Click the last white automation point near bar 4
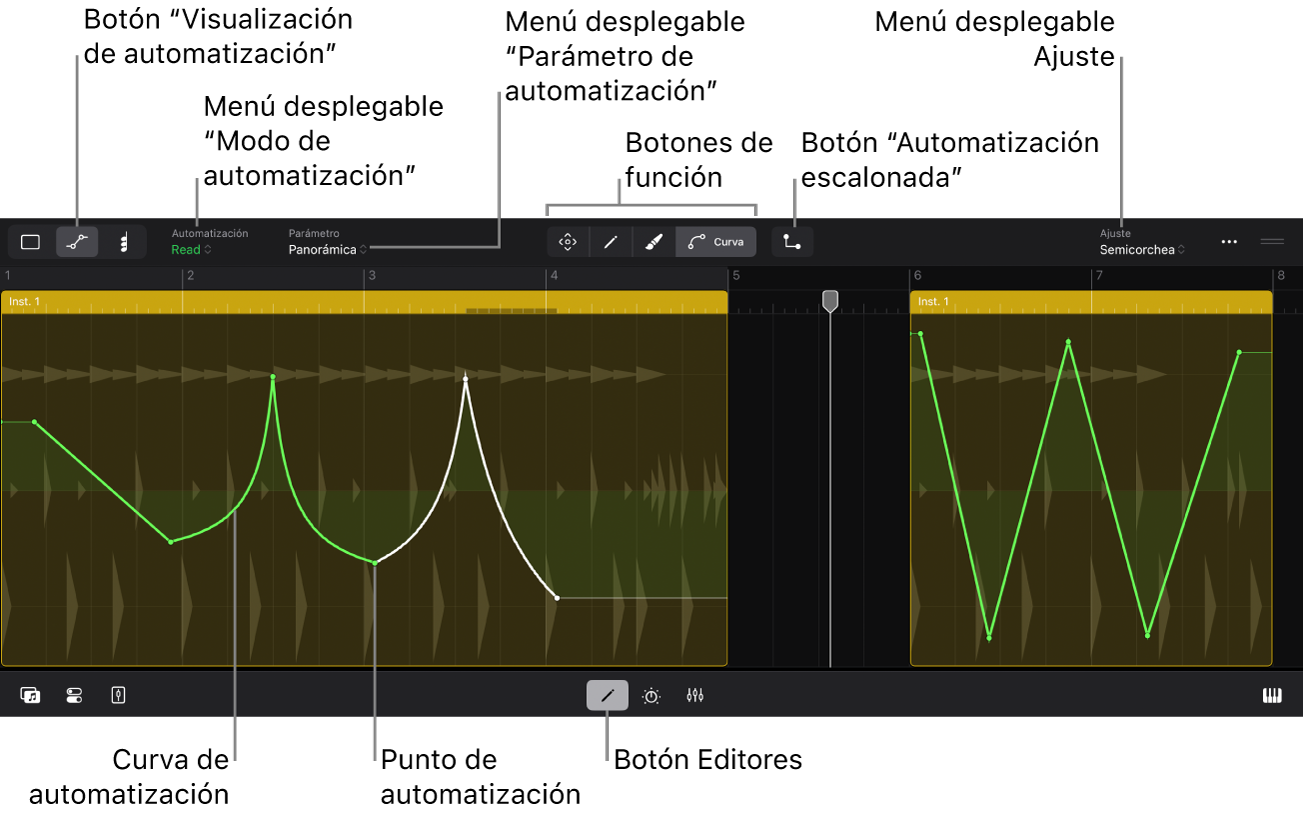 point(557,598)
